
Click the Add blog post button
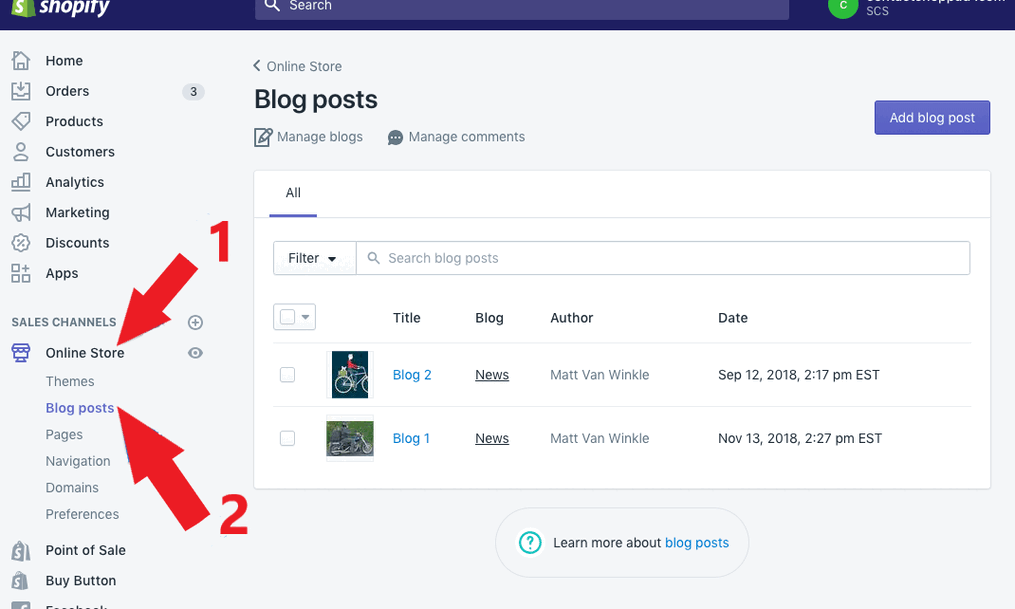point(931,117)
